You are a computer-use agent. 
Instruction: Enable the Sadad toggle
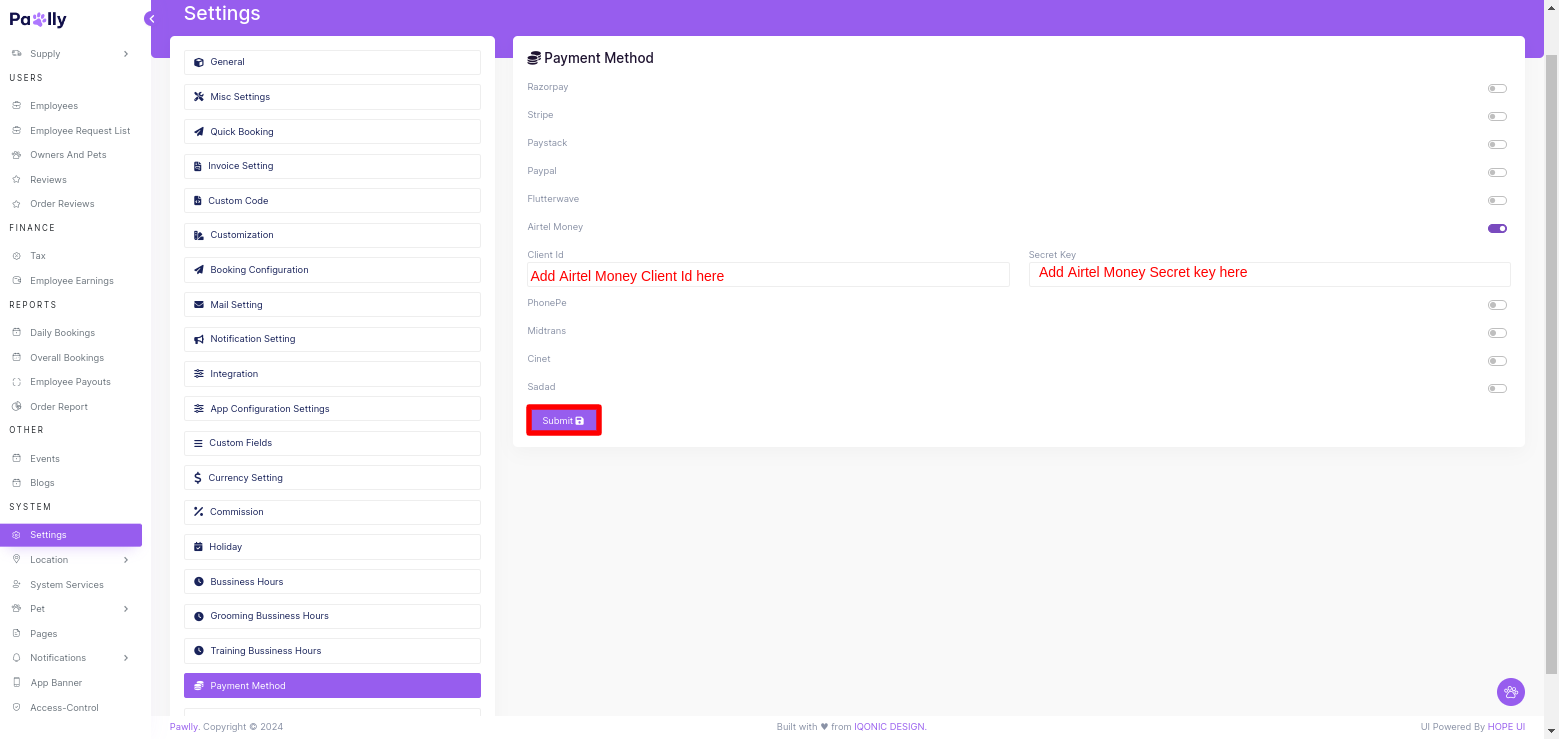1497,388
